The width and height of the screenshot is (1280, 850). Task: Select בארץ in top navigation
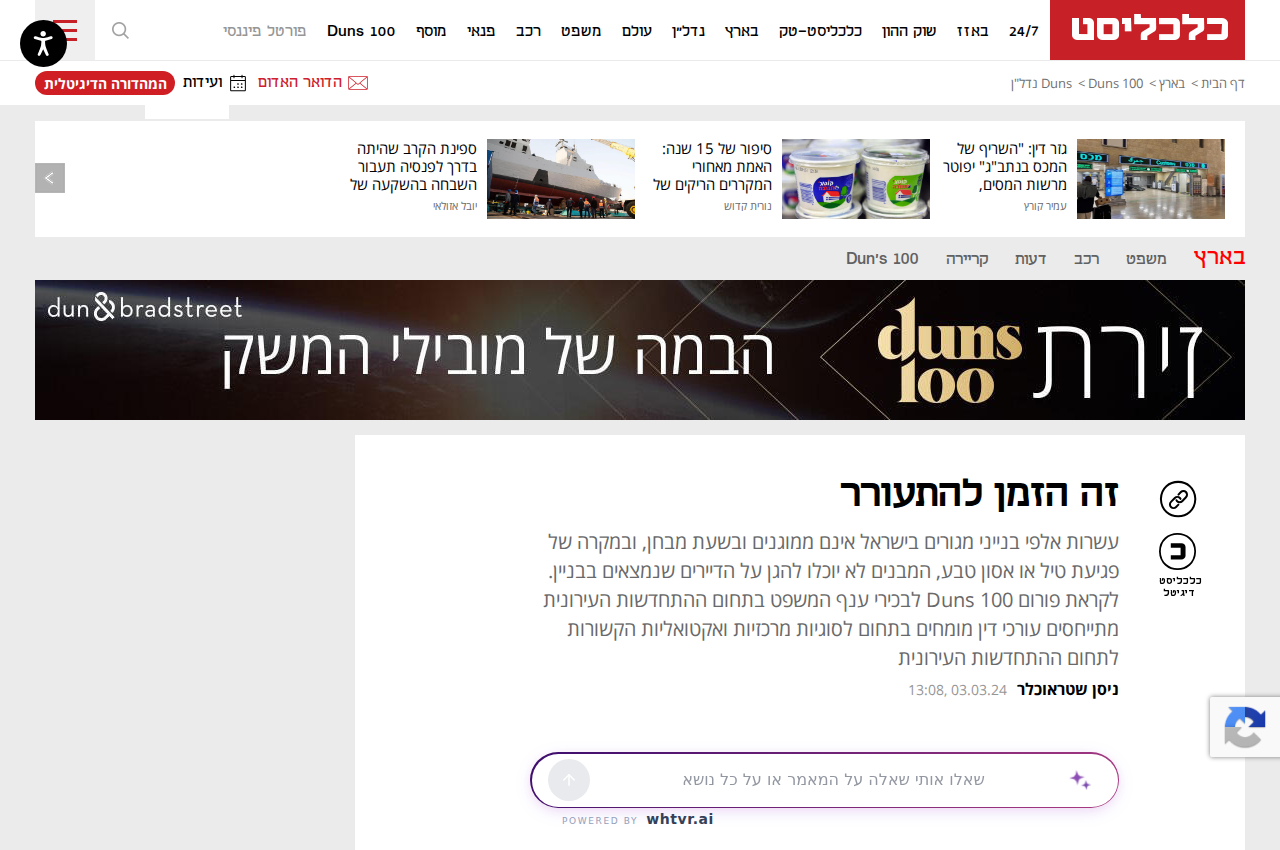pyautogui.click(x=742, y=31)
